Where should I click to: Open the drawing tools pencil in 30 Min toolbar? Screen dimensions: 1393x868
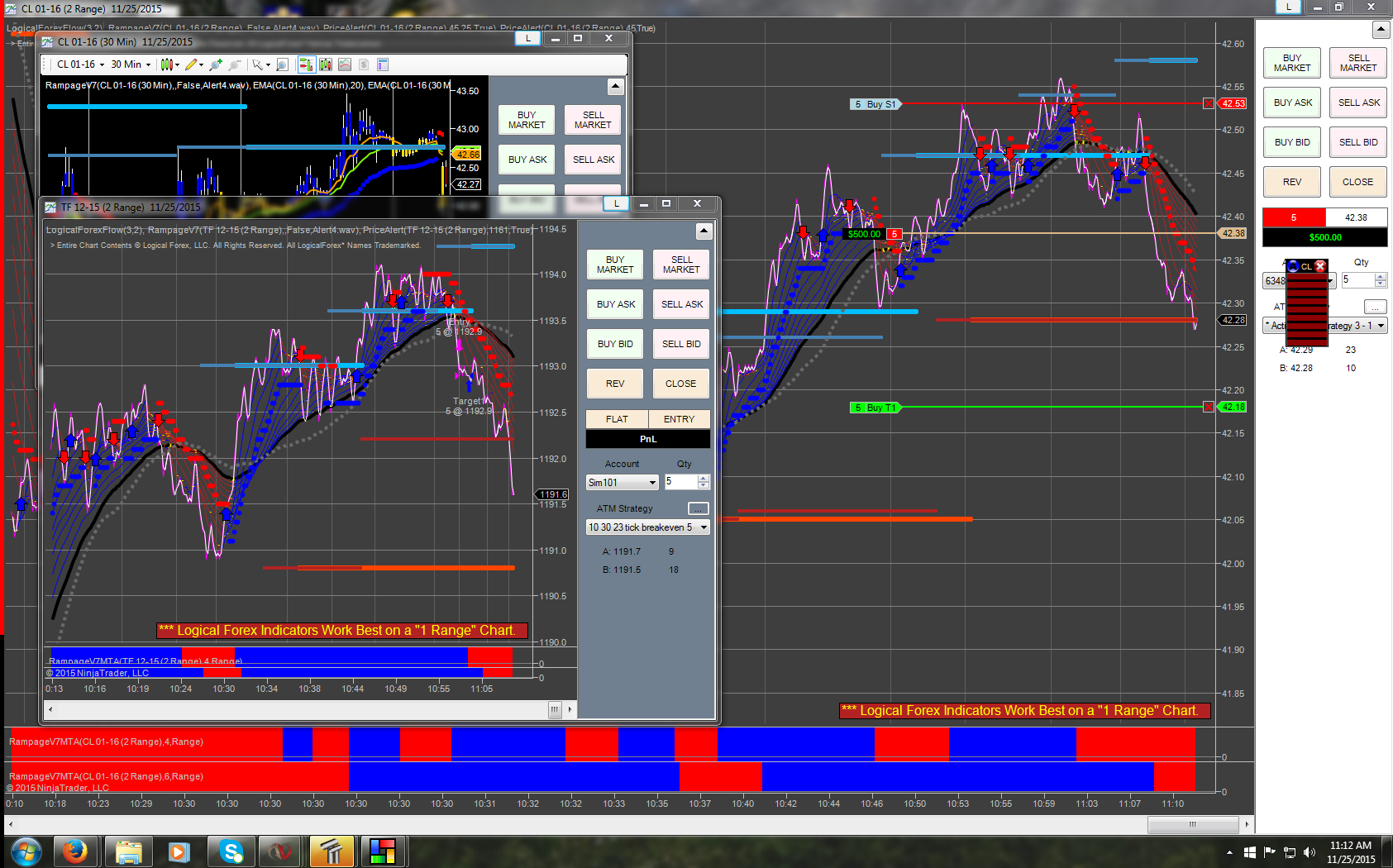tap(194, 64)
